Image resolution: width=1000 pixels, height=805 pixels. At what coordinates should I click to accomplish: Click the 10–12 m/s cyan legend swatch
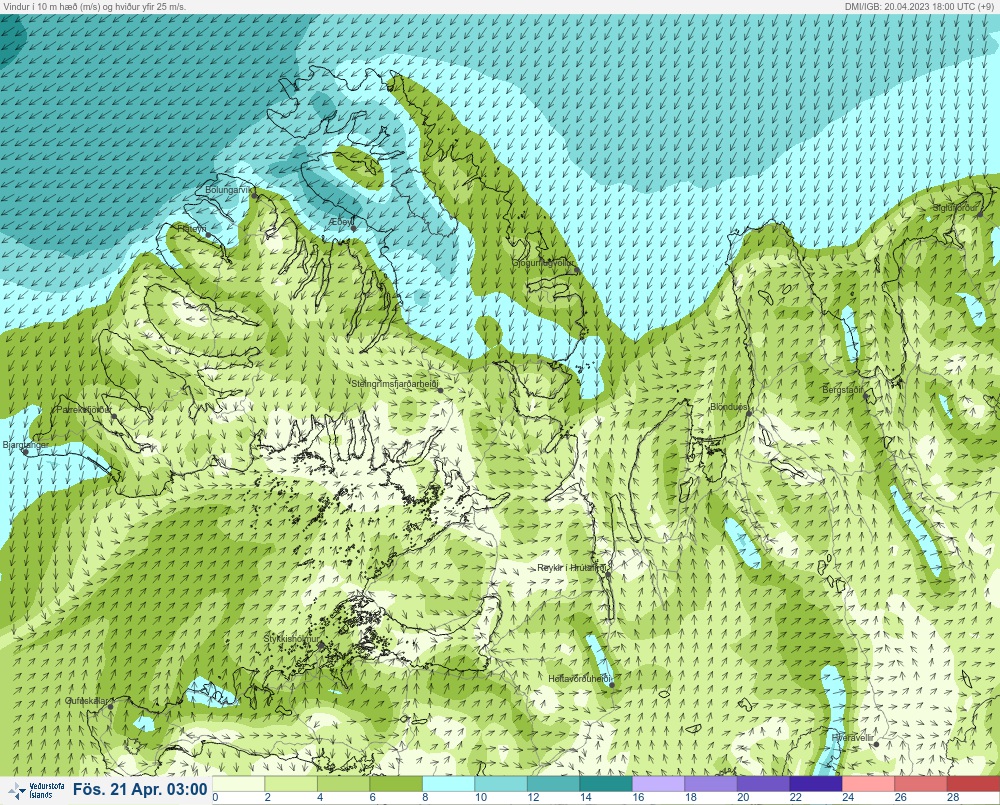tap(501, 783)
